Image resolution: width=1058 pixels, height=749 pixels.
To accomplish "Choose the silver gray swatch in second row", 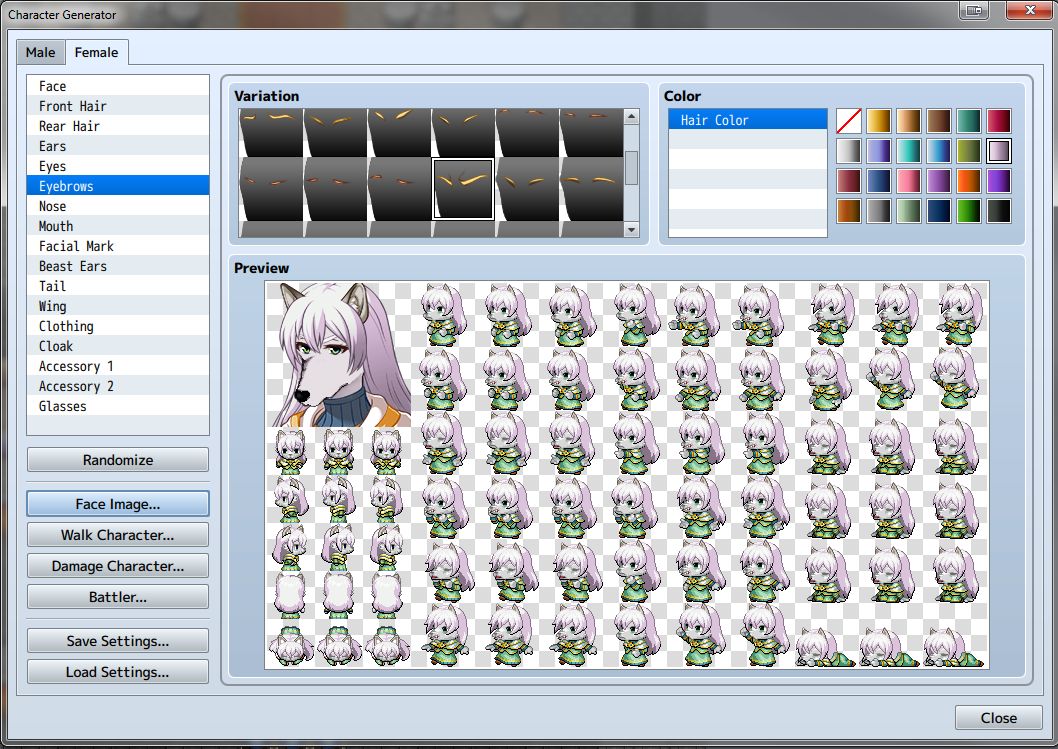I will tap(849, 151).
